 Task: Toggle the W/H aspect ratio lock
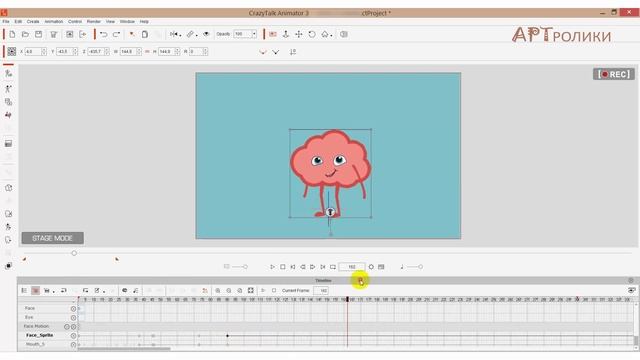(147, 52)
